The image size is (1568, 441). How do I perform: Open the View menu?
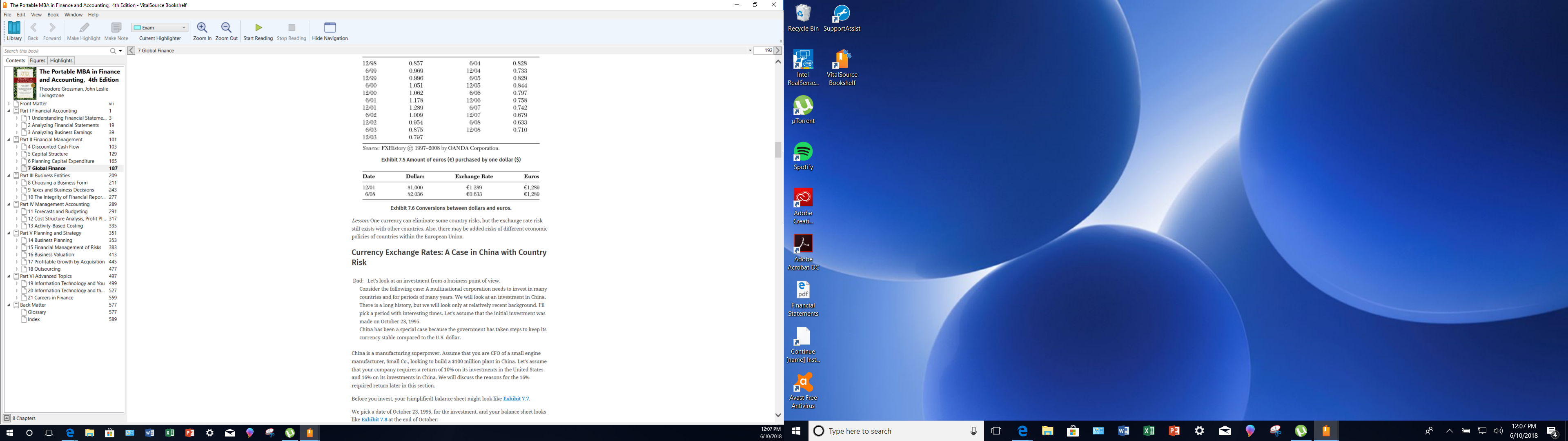pos(36,15)
